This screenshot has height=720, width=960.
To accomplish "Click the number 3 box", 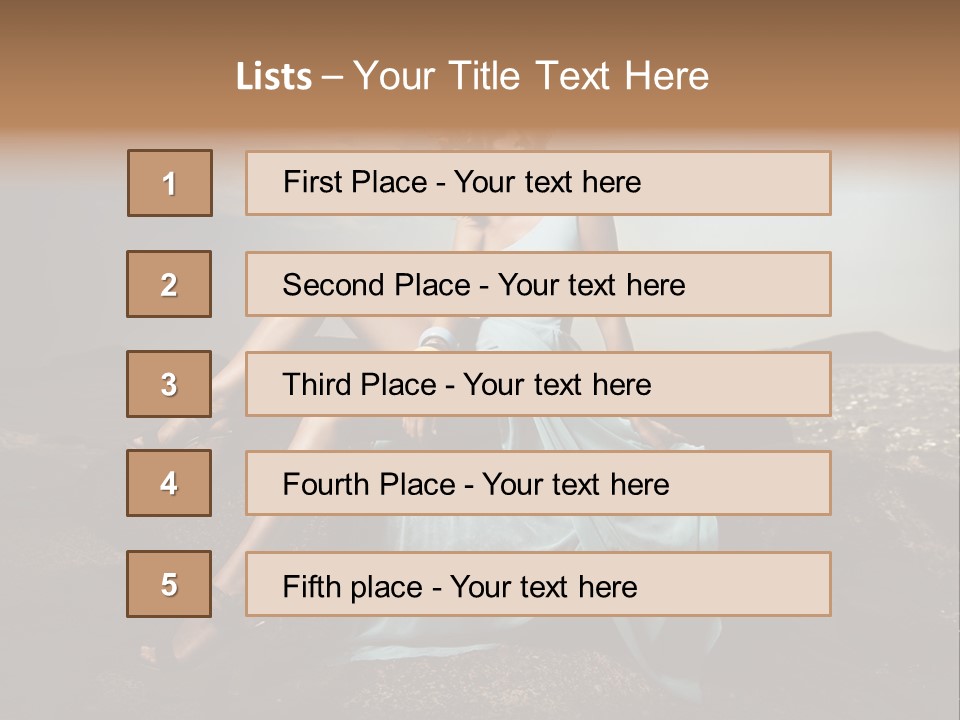I will 169,384.
